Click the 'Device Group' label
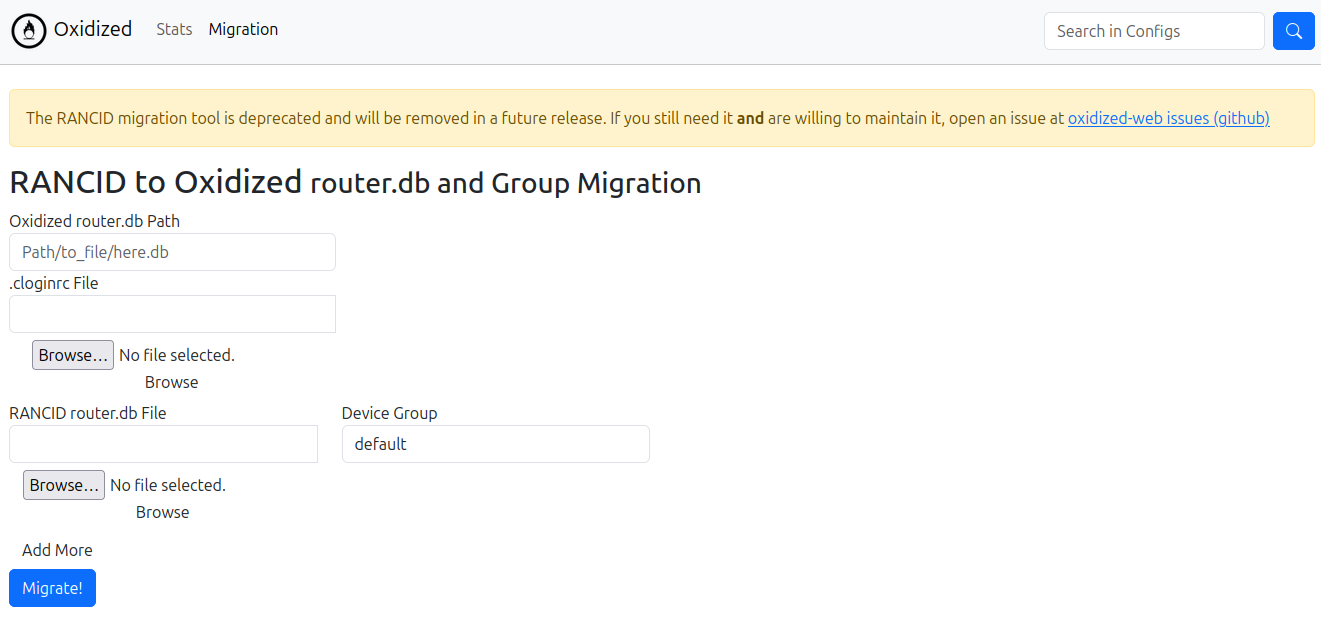The height and width of the screenshot is (626, 1321). point(390,413)
